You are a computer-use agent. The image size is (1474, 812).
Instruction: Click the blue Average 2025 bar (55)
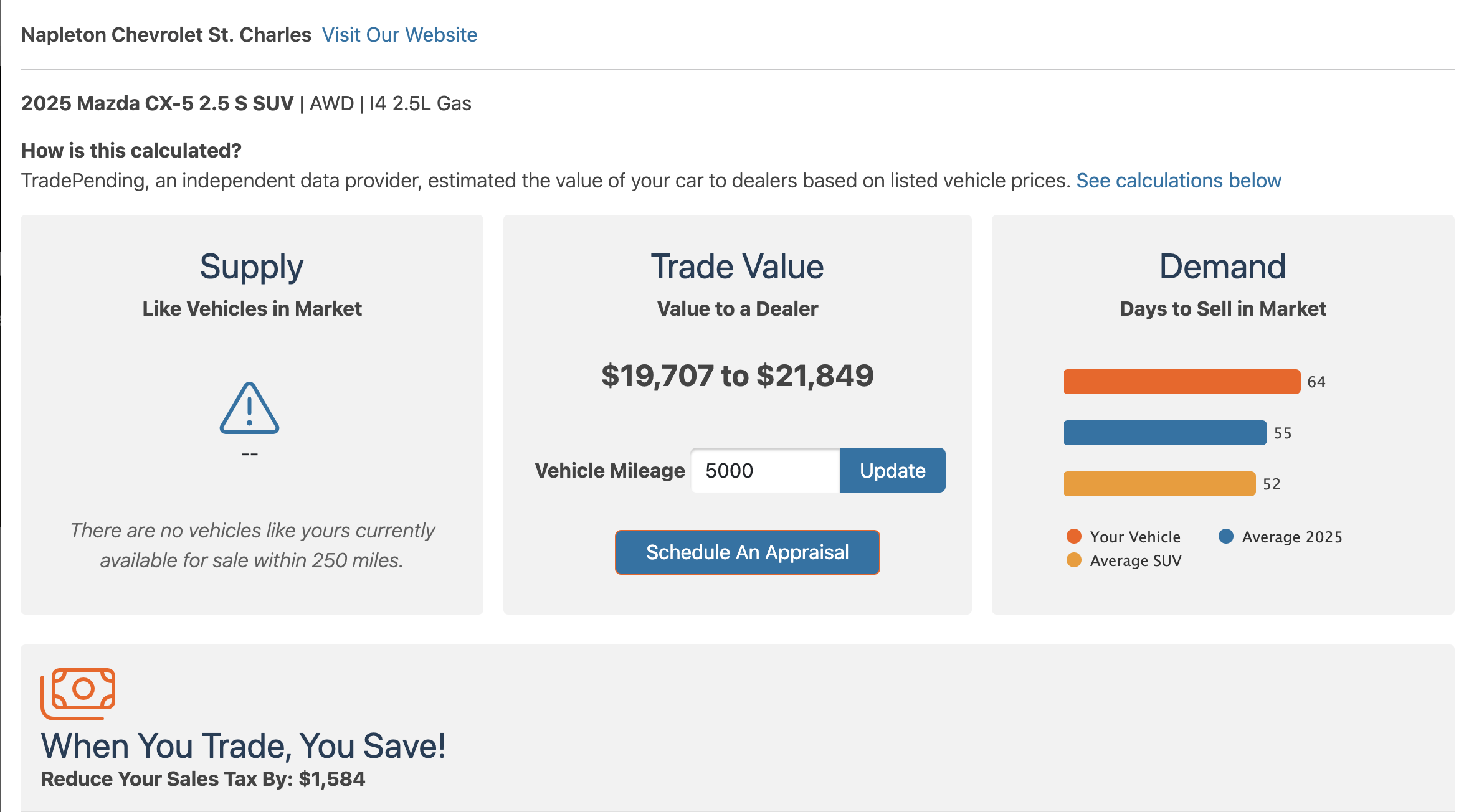click(x=1165, y=433)
